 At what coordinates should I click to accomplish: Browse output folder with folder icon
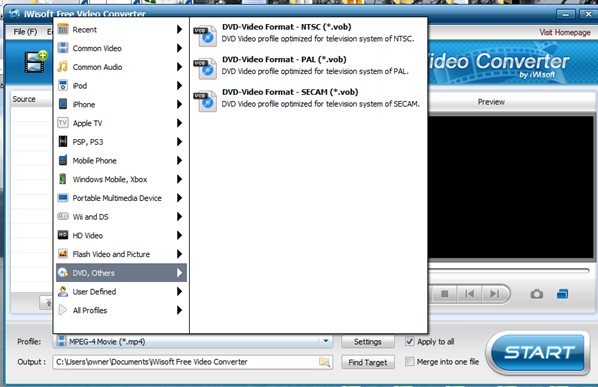(x=324, y=362)
